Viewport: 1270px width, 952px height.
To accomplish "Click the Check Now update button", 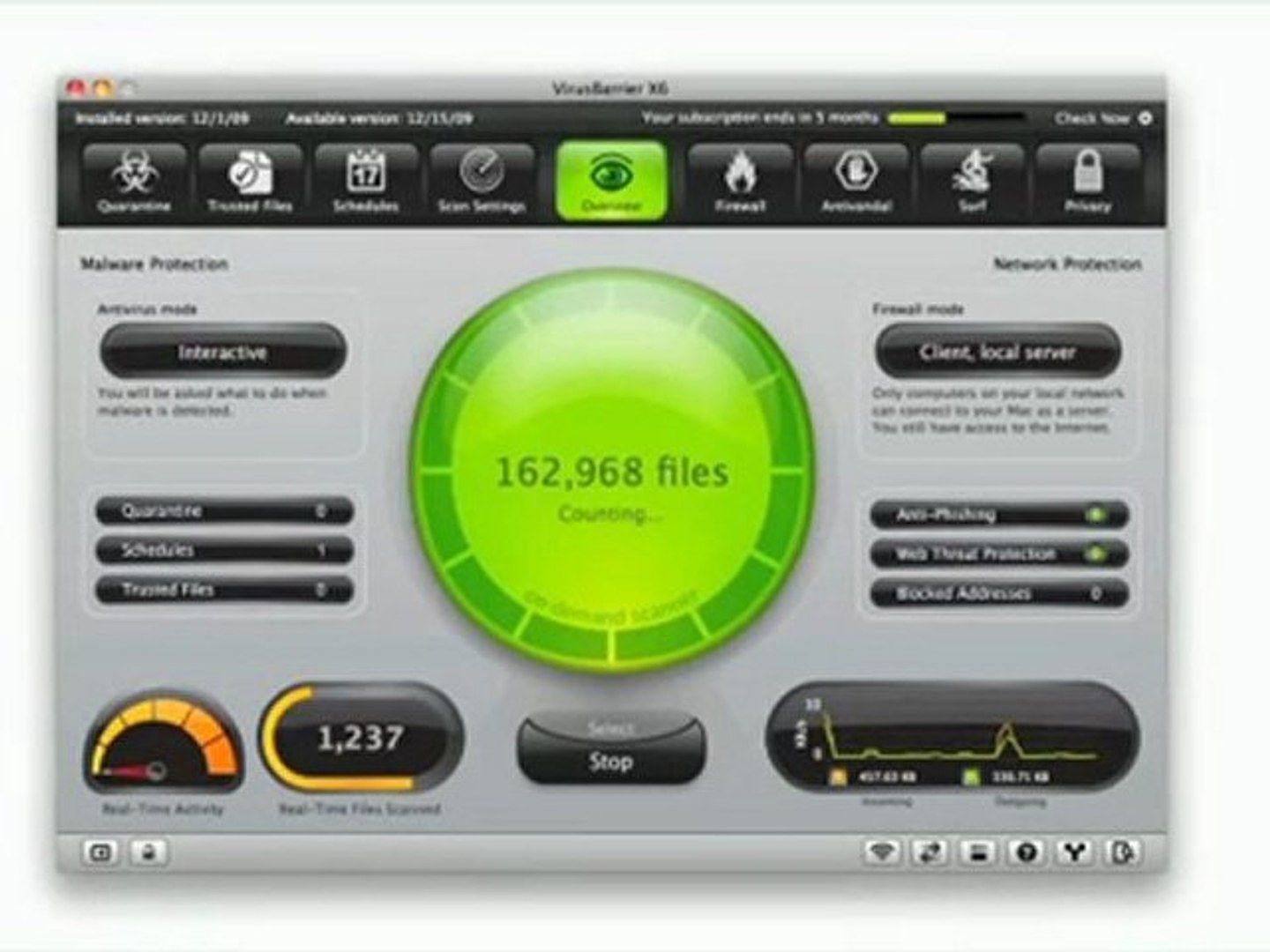I will click(x=1103, y=117).
